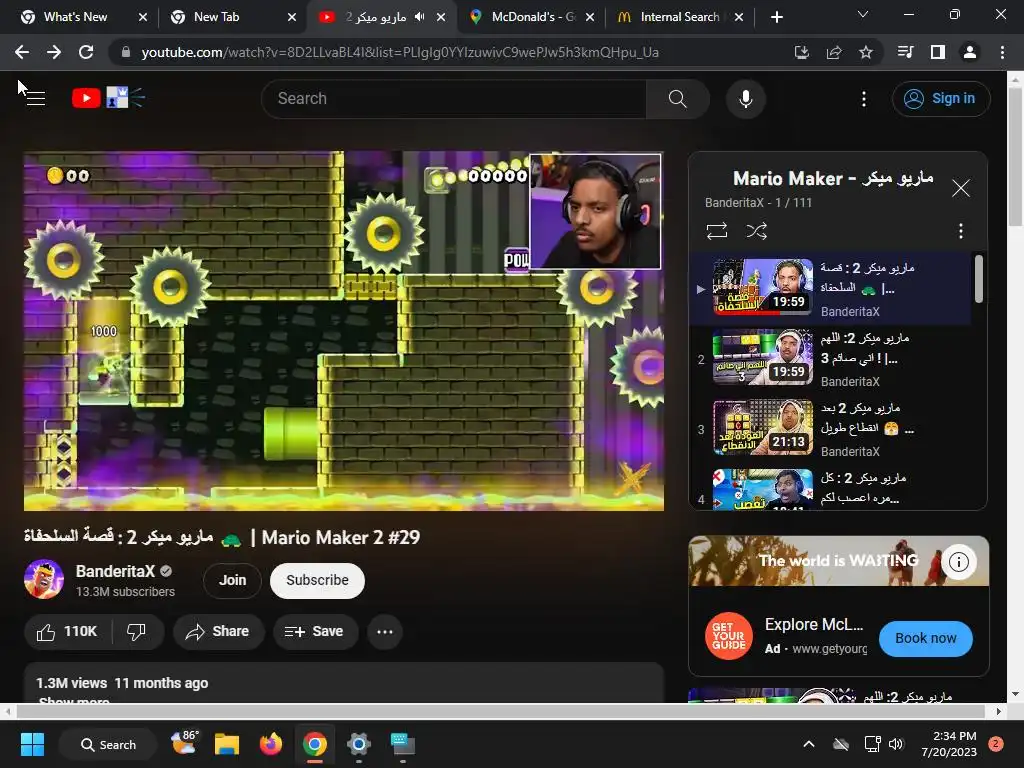Open Chrome settings gear app in taskbar
This screenshot has height=768, width=1024.
[359, 744]
